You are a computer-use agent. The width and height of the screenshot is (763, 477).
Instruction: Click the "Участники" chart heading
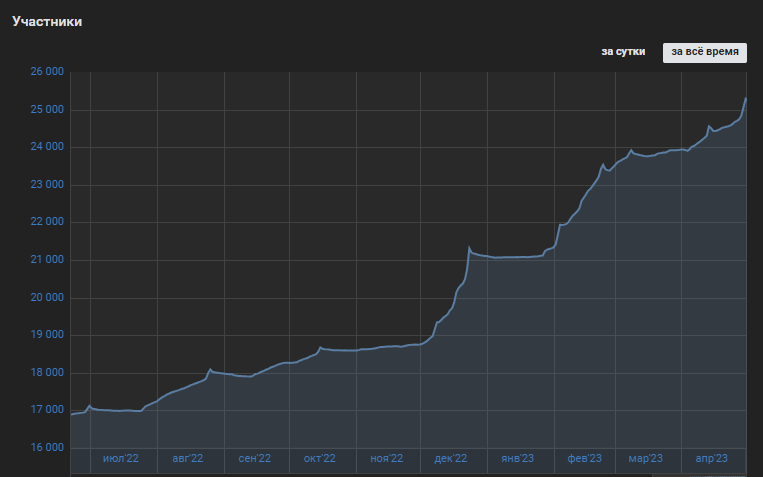(47, 22)
